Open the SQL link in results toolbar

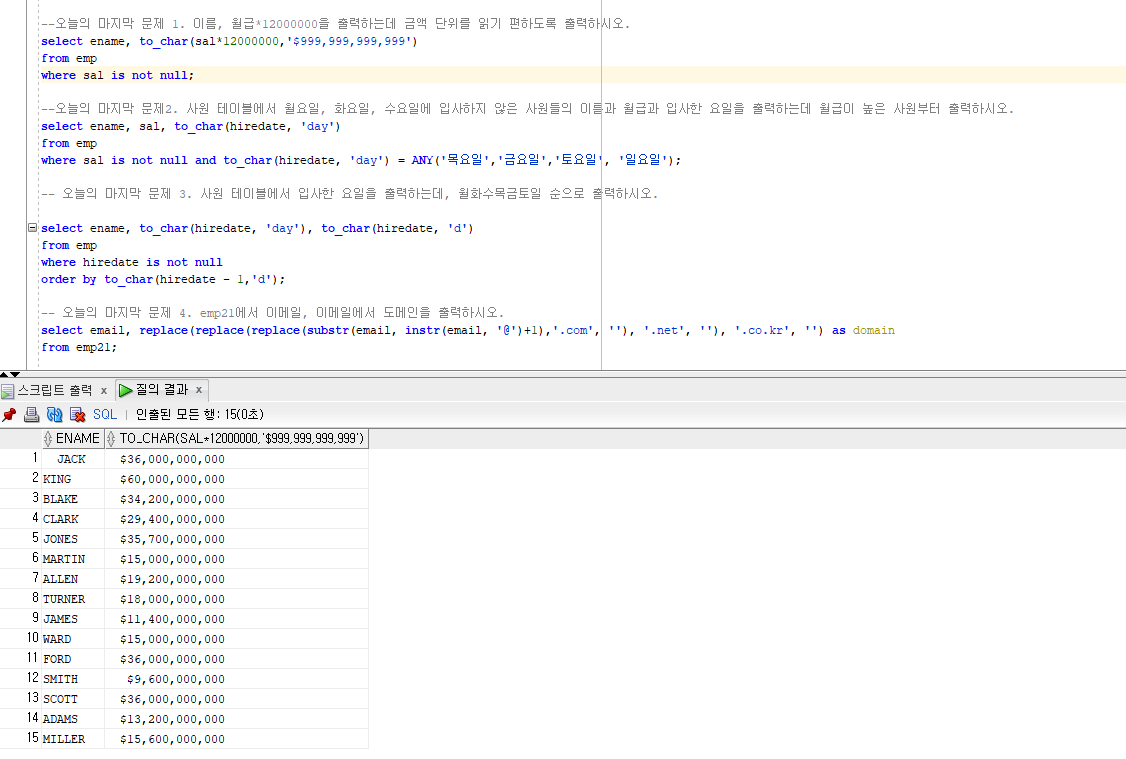coord(105,414)
